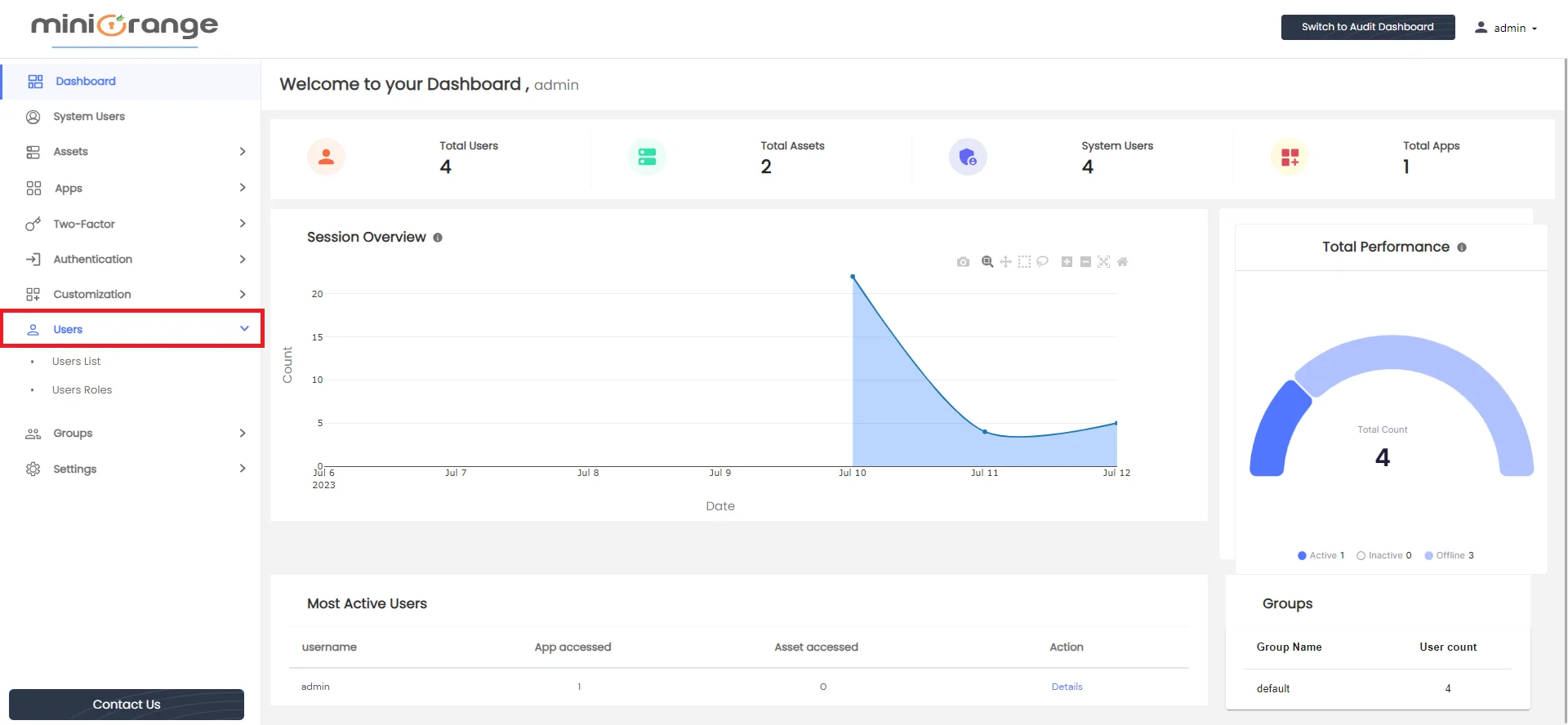Viewport: 1568px width, 725px height.
Task: Open System Users in sidebar
Action: (x=88, y=117)
